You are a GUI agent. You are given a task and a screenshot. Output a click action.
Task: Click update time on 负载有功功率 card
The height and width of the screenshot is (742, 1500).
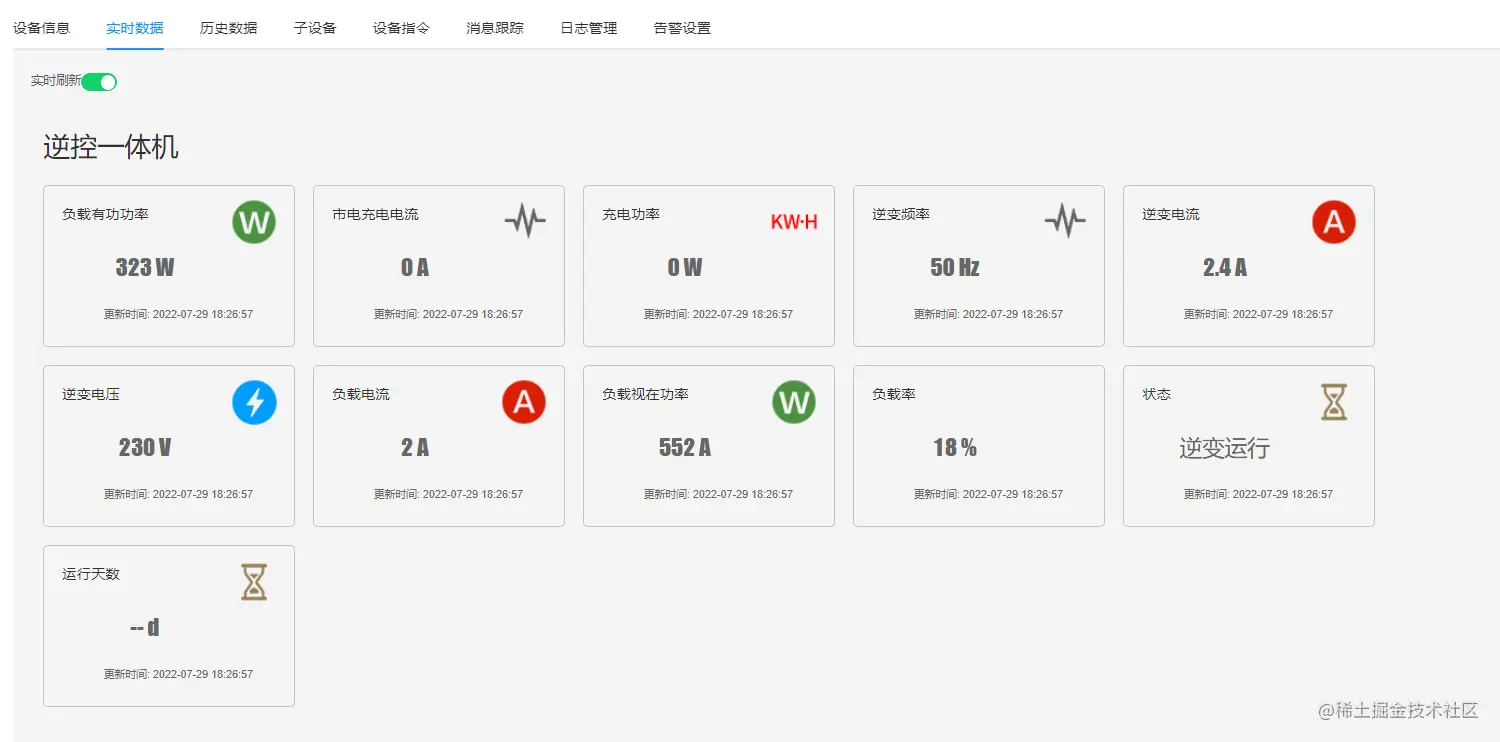(x=178, y=314)
